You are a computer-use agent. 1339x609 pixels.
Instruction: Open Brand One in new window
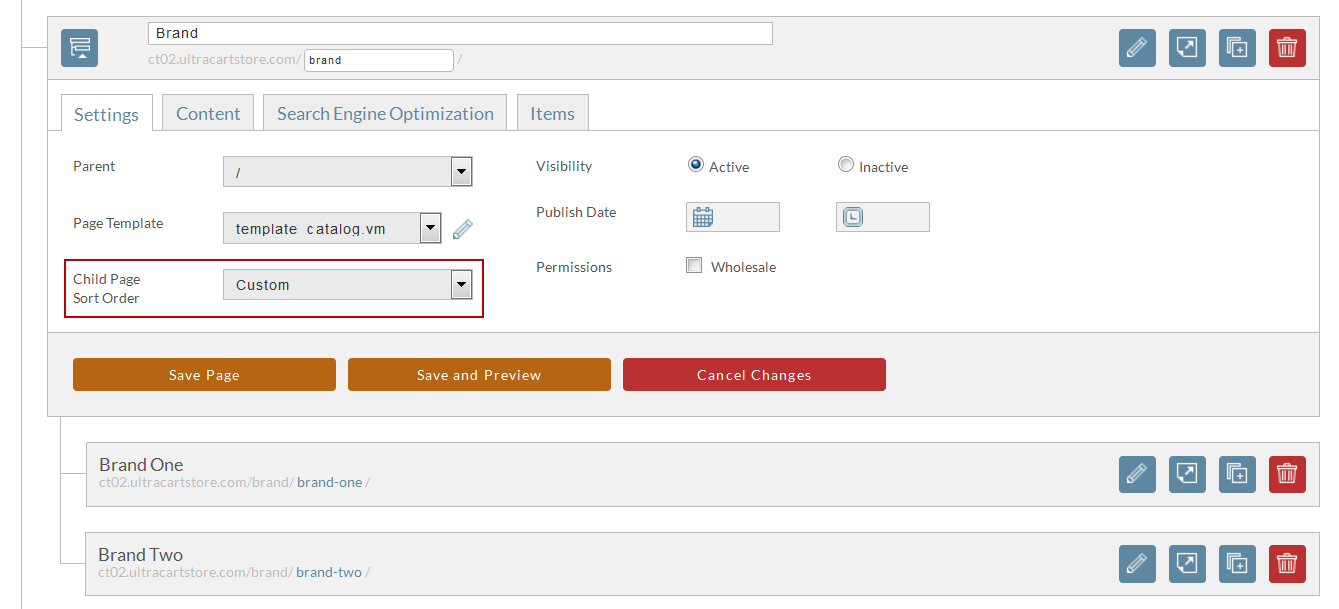click(1187, 474)
